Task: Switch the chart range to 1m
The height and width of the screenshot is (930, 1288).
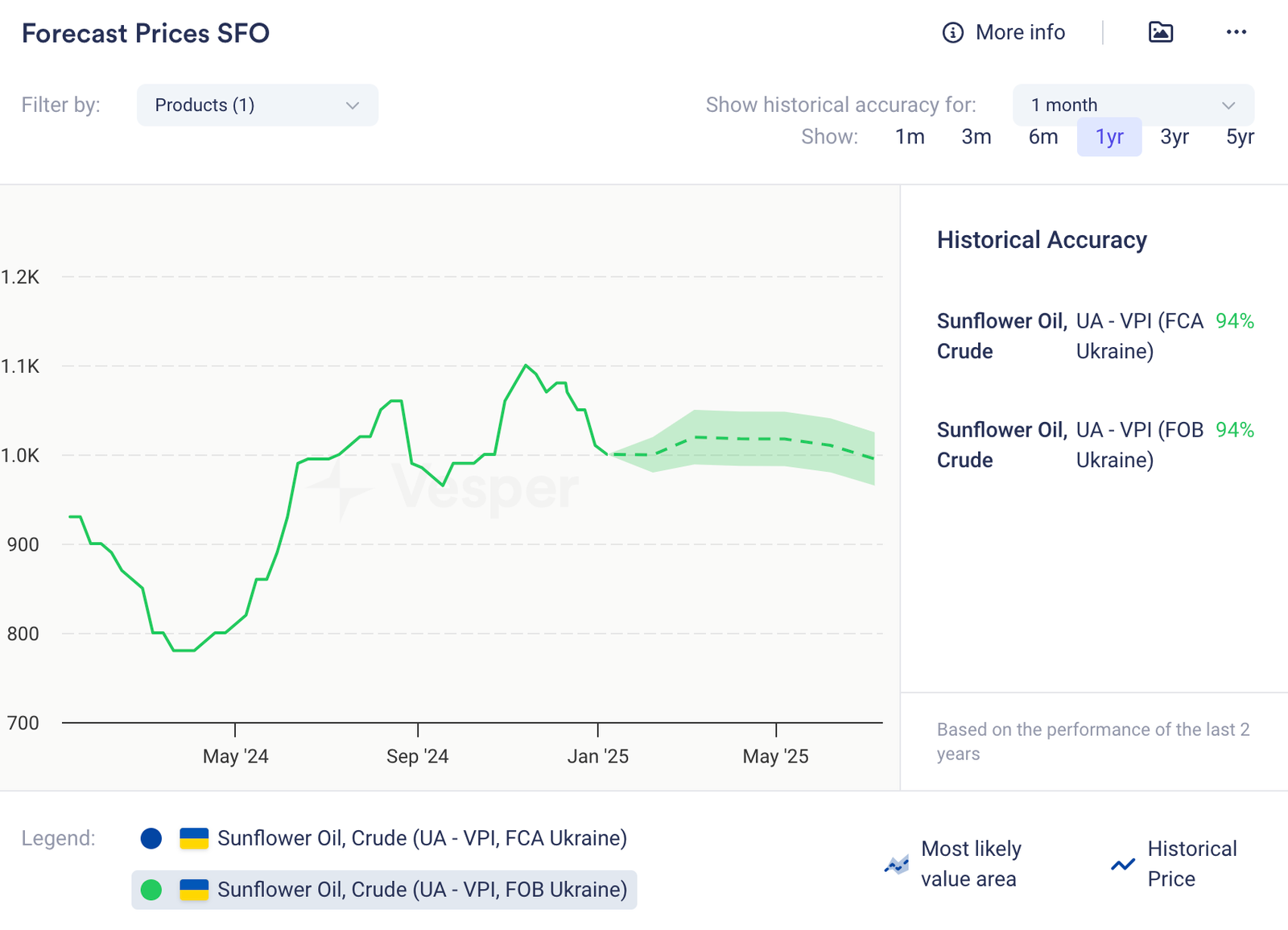Action: [x=910, y=137]
